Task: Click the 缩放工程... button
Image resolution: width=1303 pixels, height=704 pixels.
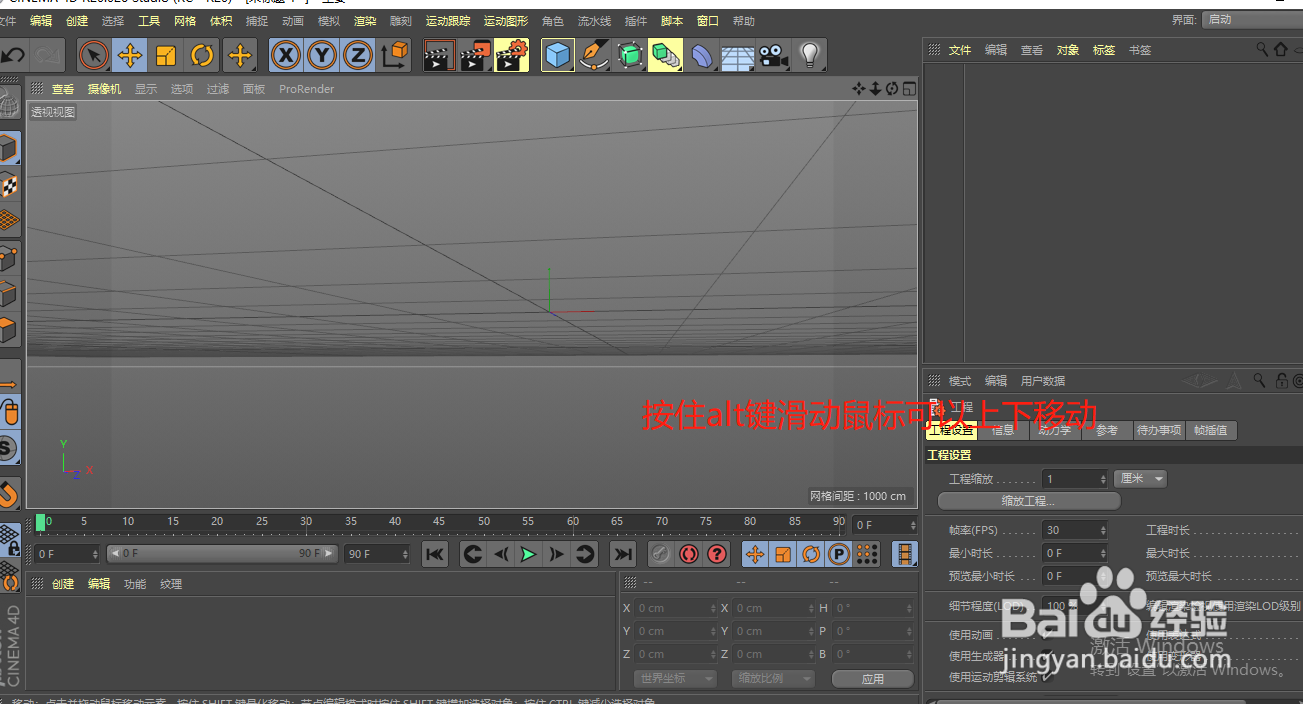Action: [1028, 501]
